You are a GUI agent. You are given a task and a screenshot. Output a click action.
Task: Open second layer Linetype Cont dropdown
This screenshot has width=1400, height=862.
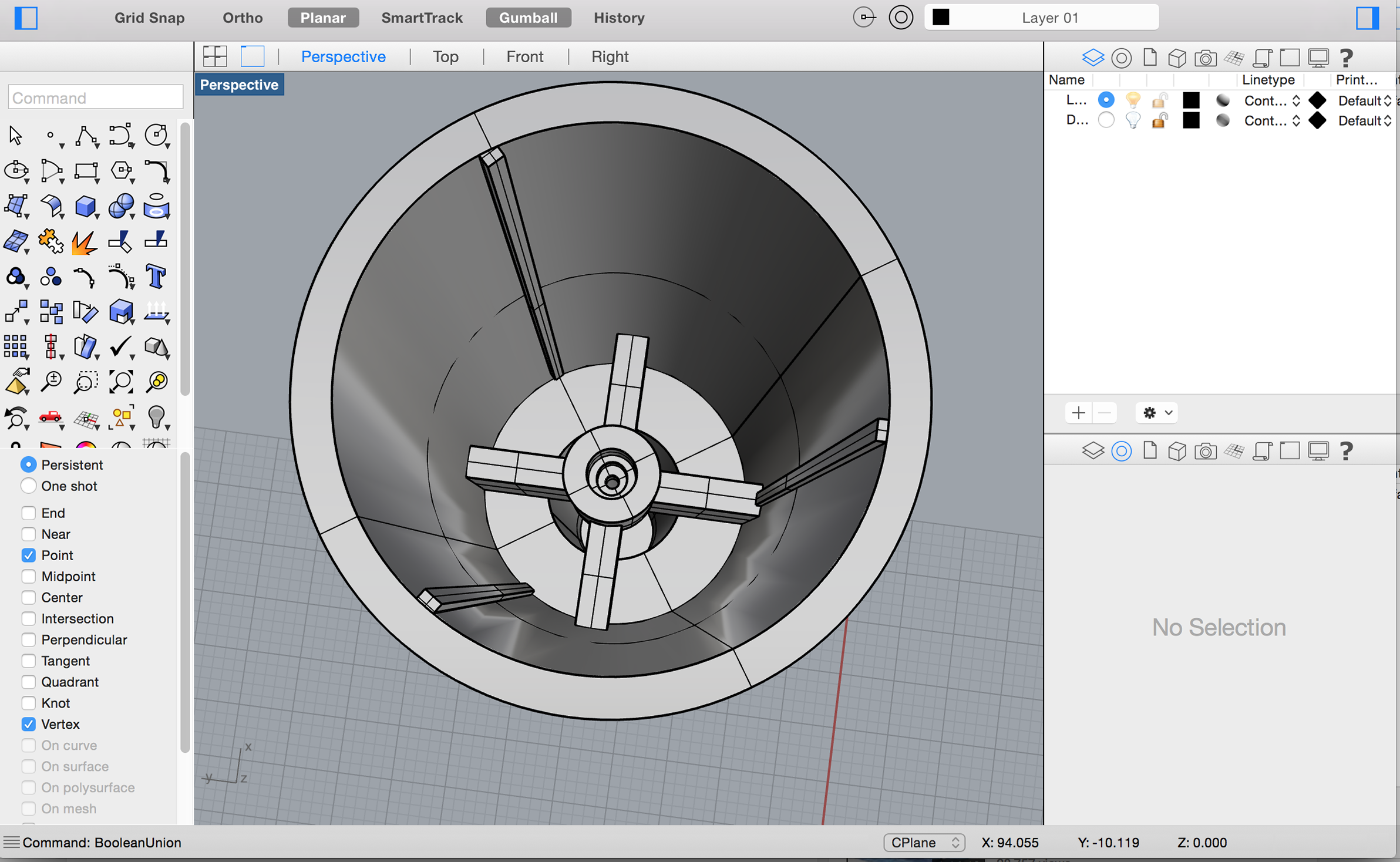(x=1272, y=121)
